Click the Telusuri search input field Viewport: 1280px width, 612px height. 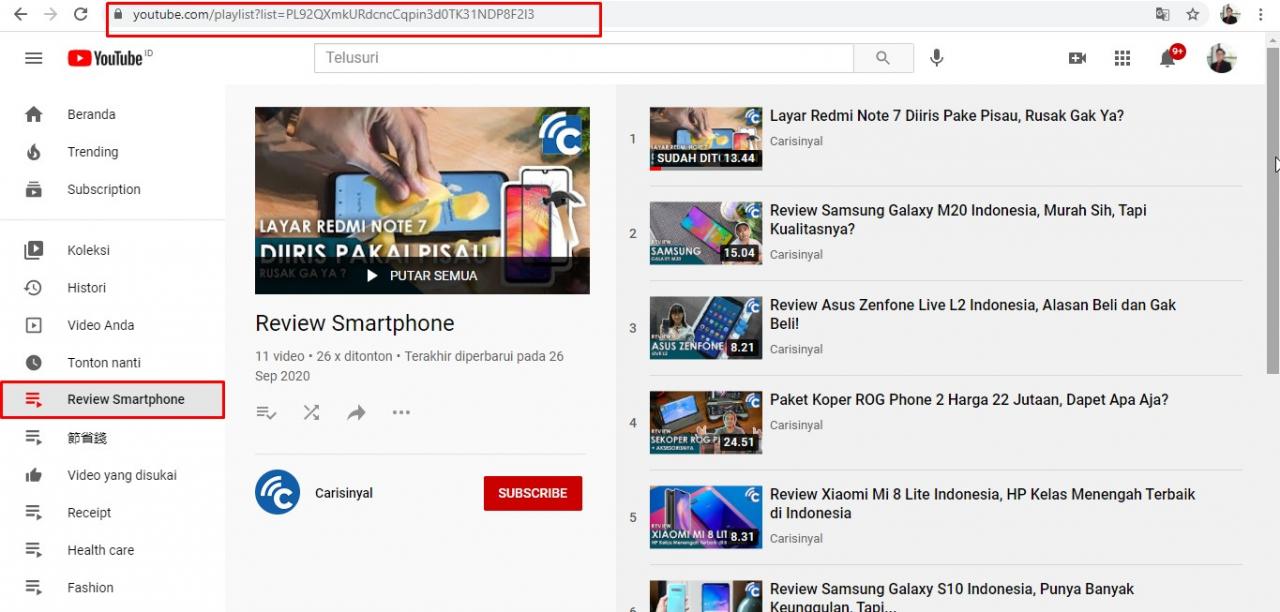[x=584, y=58]
